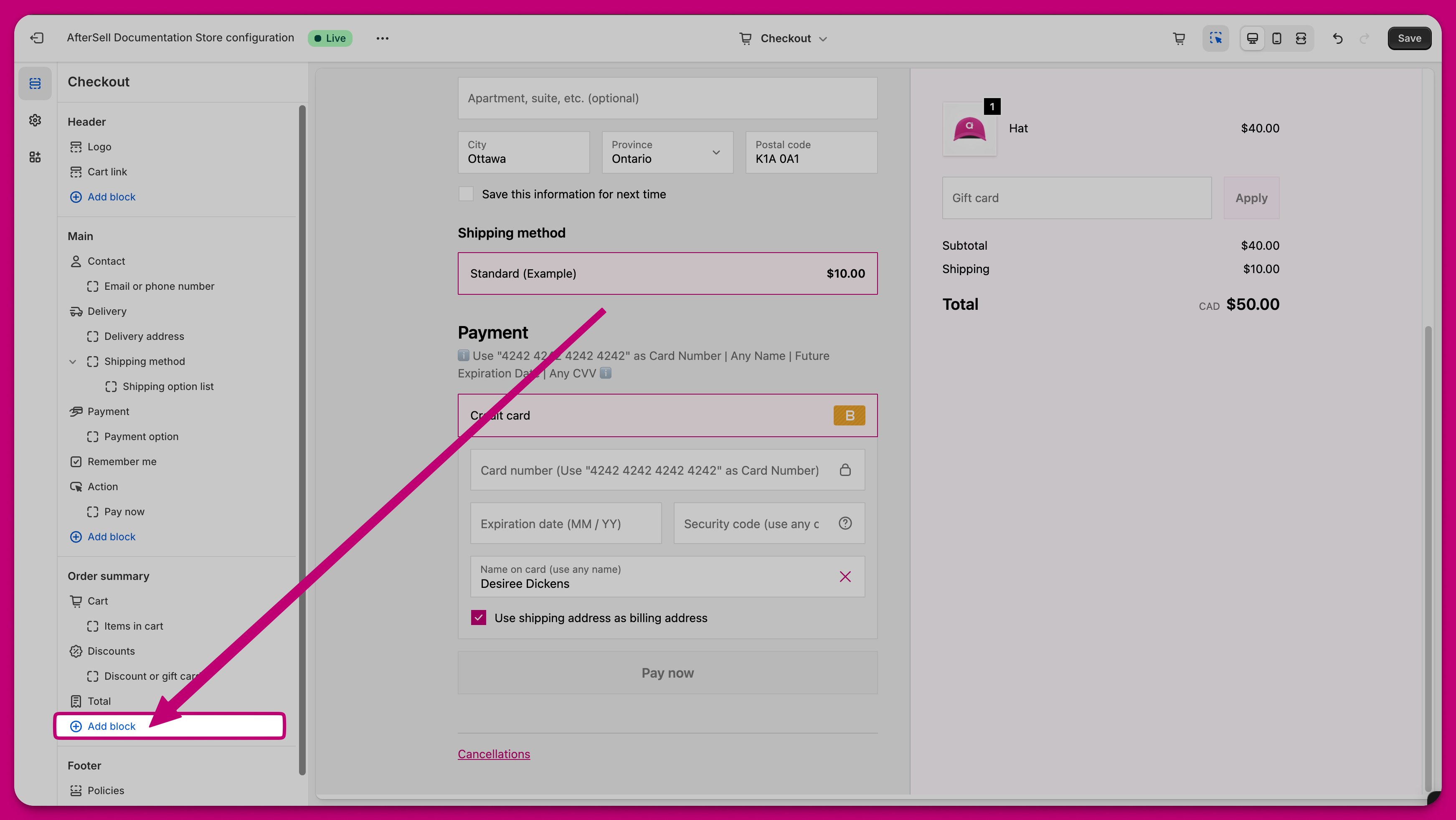The height and width of the screenshot is (820, 1456).
Task: Collapse the Shipping method tree item
Action: coord(73,362)
